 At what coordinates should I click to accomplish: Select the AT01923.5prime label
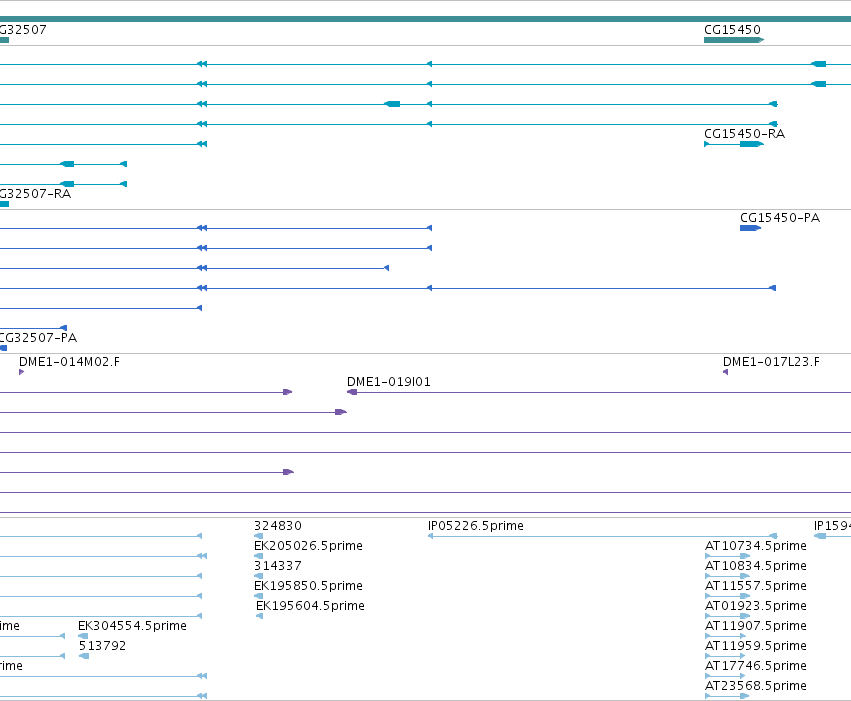tap(755, 606)
